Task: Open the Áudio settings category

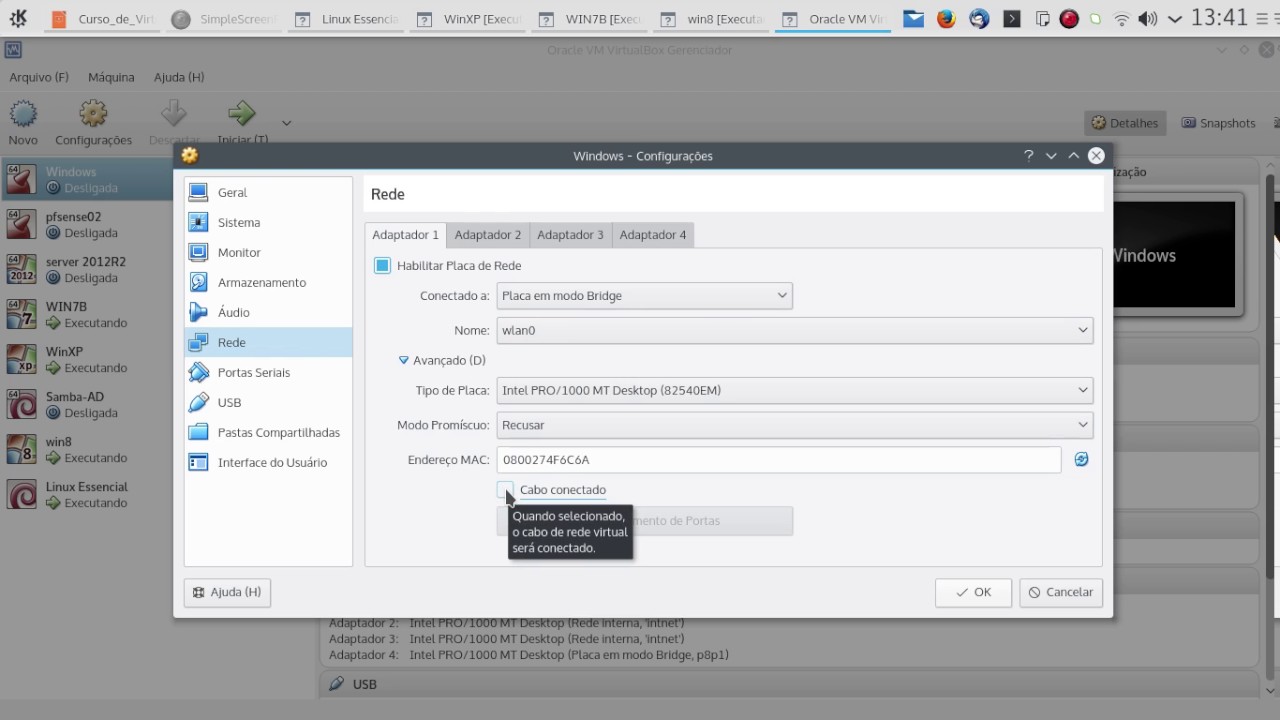Action: (268, 312)
